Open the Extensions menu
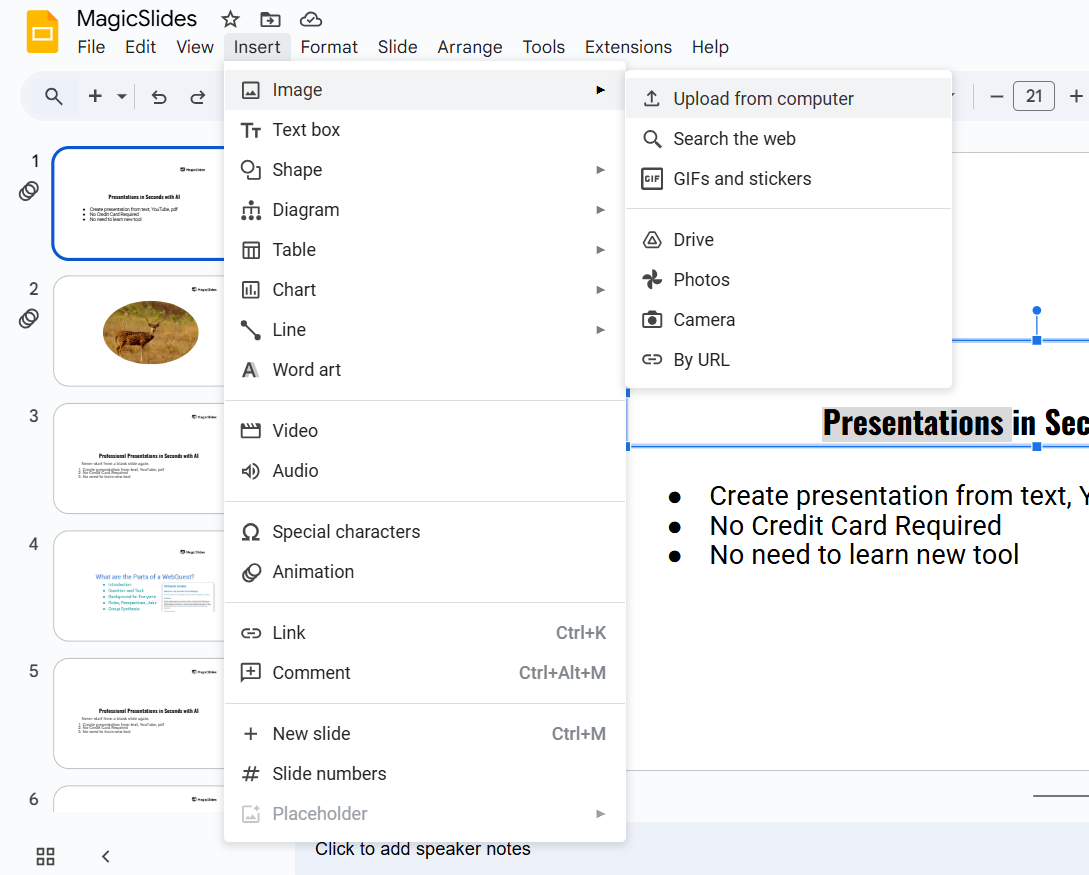 click(x=628, y=47)
